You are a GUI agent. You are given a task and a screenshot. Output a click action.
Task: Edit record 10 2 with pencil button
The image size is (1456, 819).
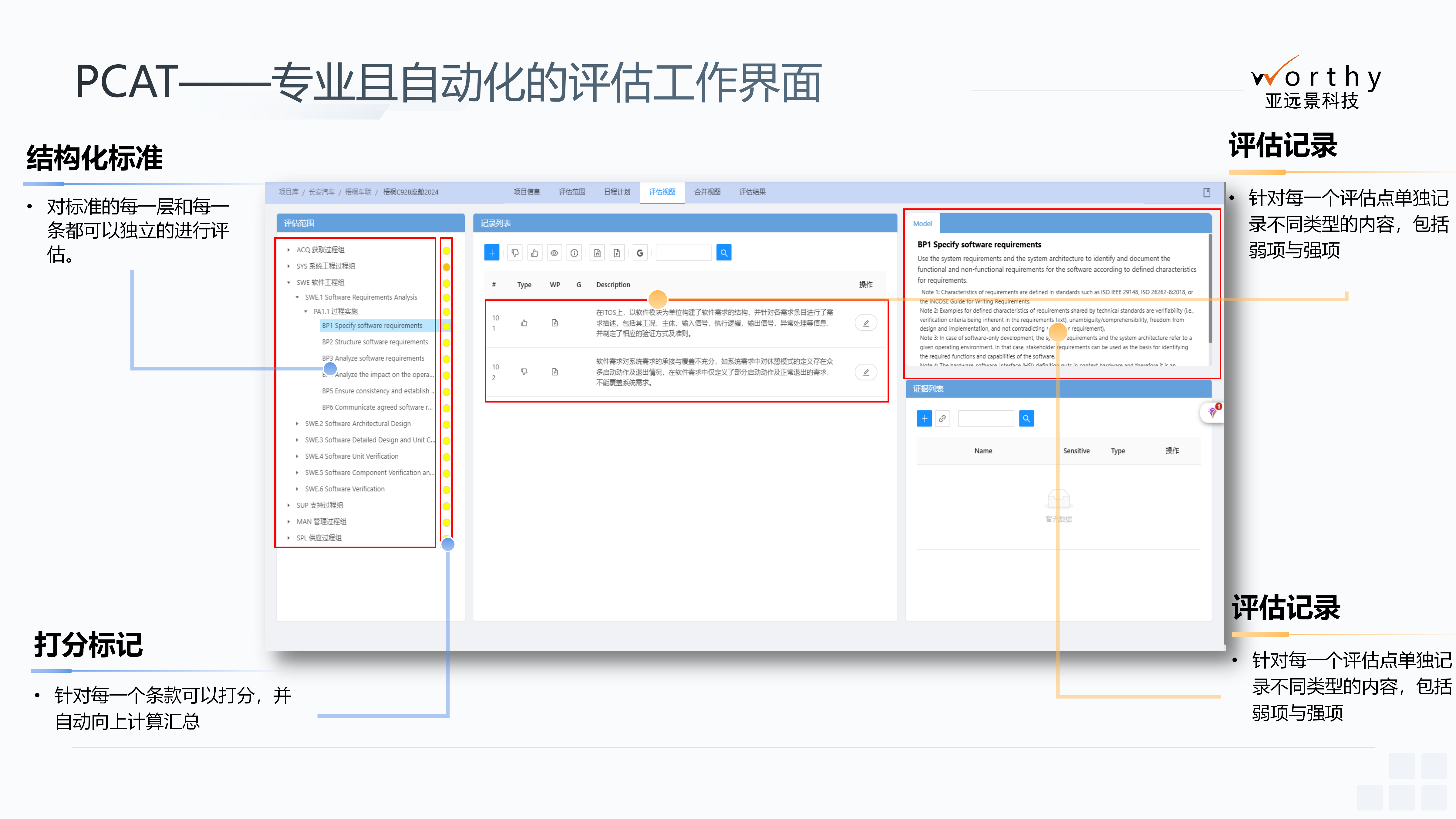[x=866, y=372]
